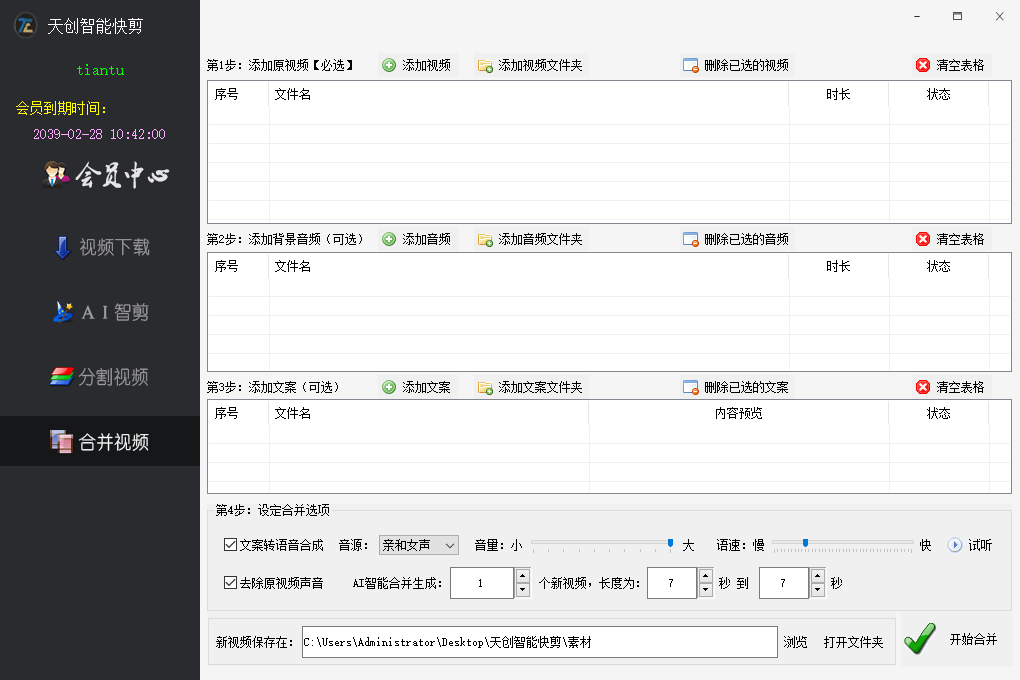Click the 分割视频 colored layers icon
The image size is (1020, 680).
tap(62, 376)
